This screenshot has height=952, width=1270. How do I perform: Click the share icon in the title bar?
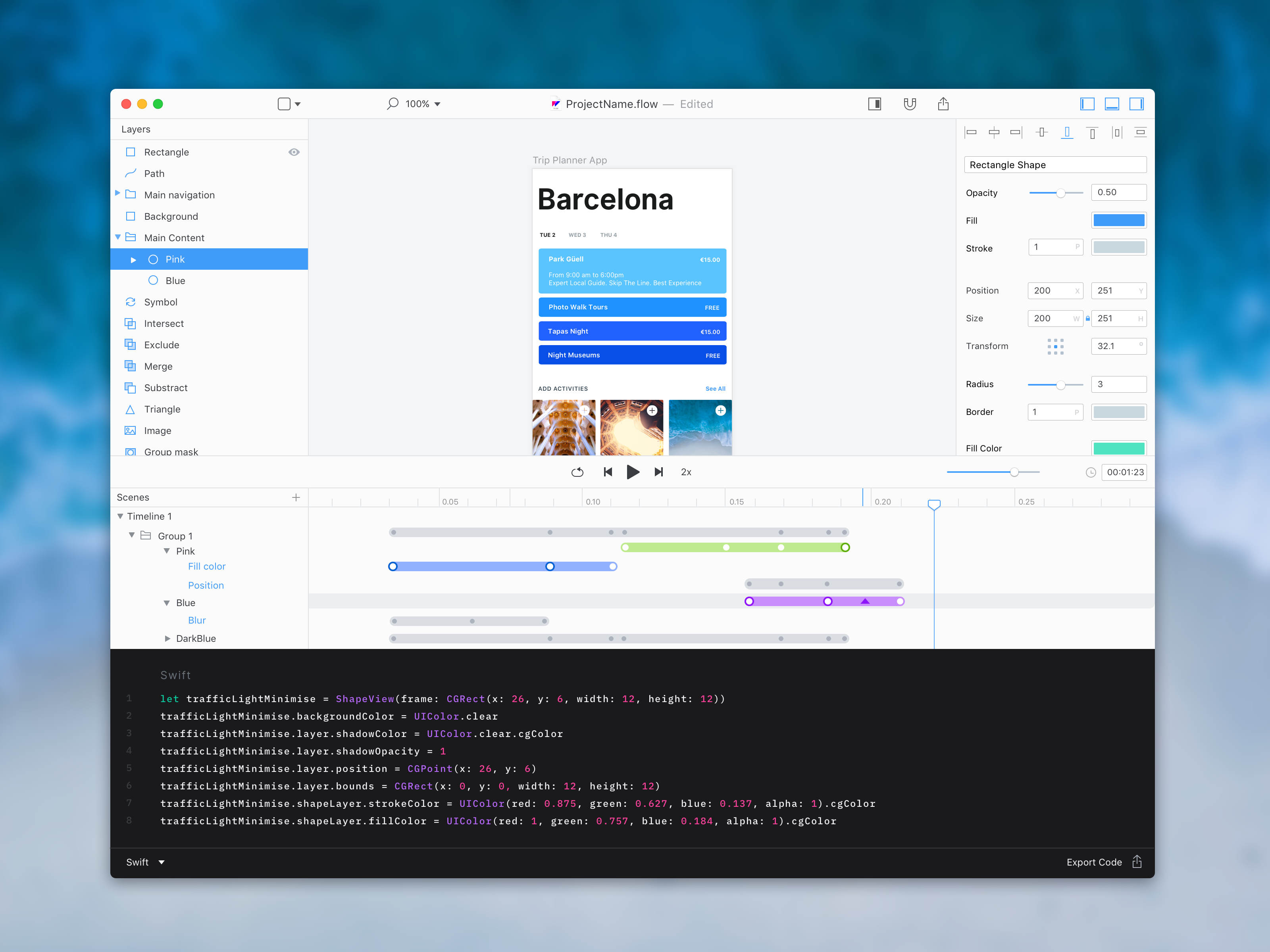coord(943,103)
